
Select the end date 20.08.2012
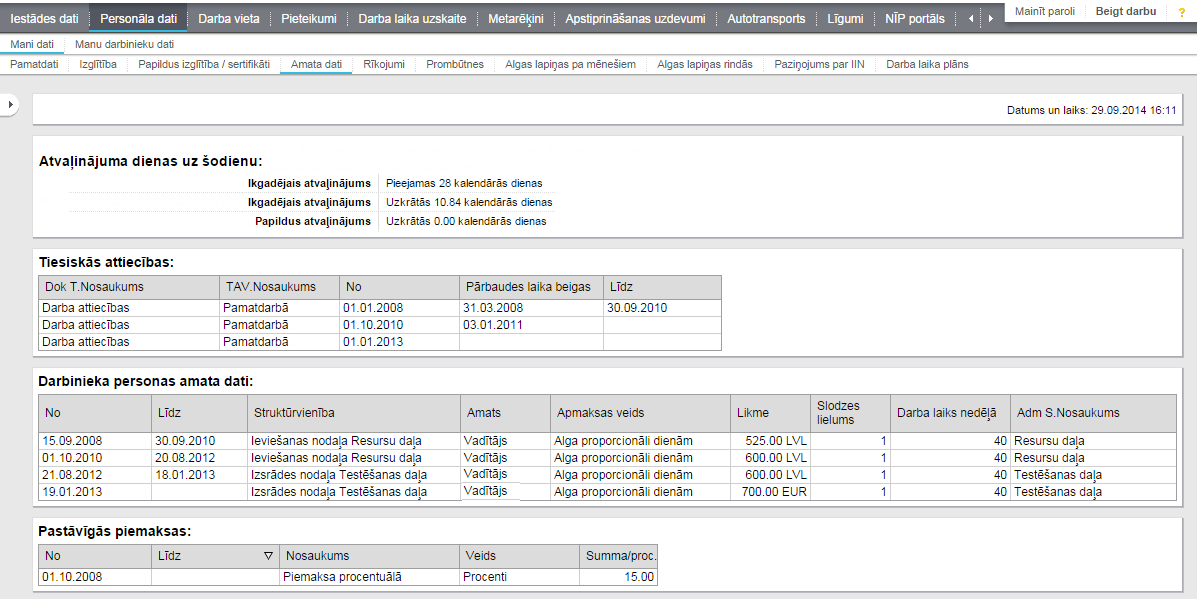pyautogui.click(x=200, y=458)
